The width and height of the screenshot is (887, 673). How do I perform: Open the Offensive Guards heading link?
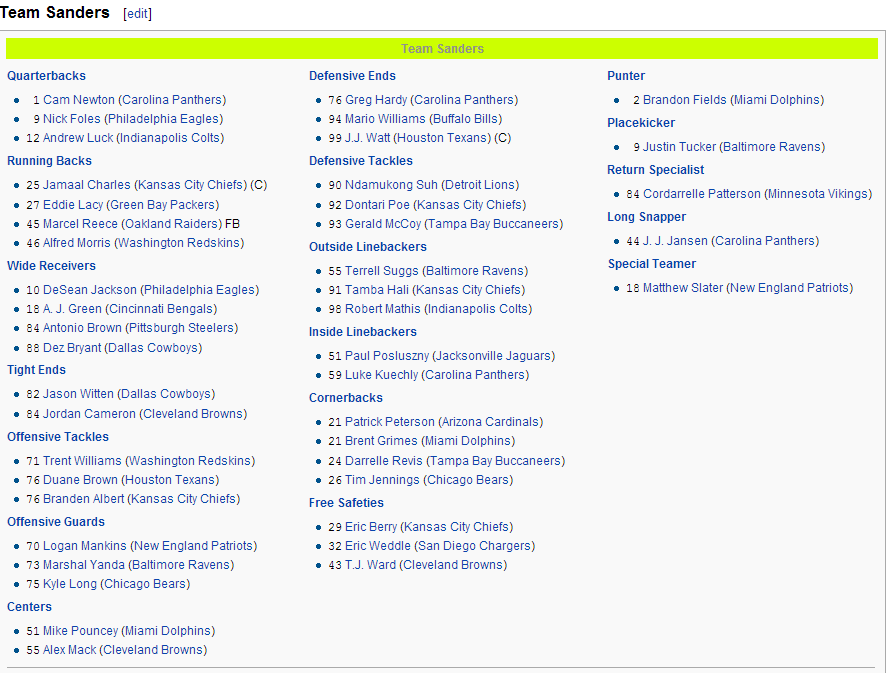tap(56, 522)
